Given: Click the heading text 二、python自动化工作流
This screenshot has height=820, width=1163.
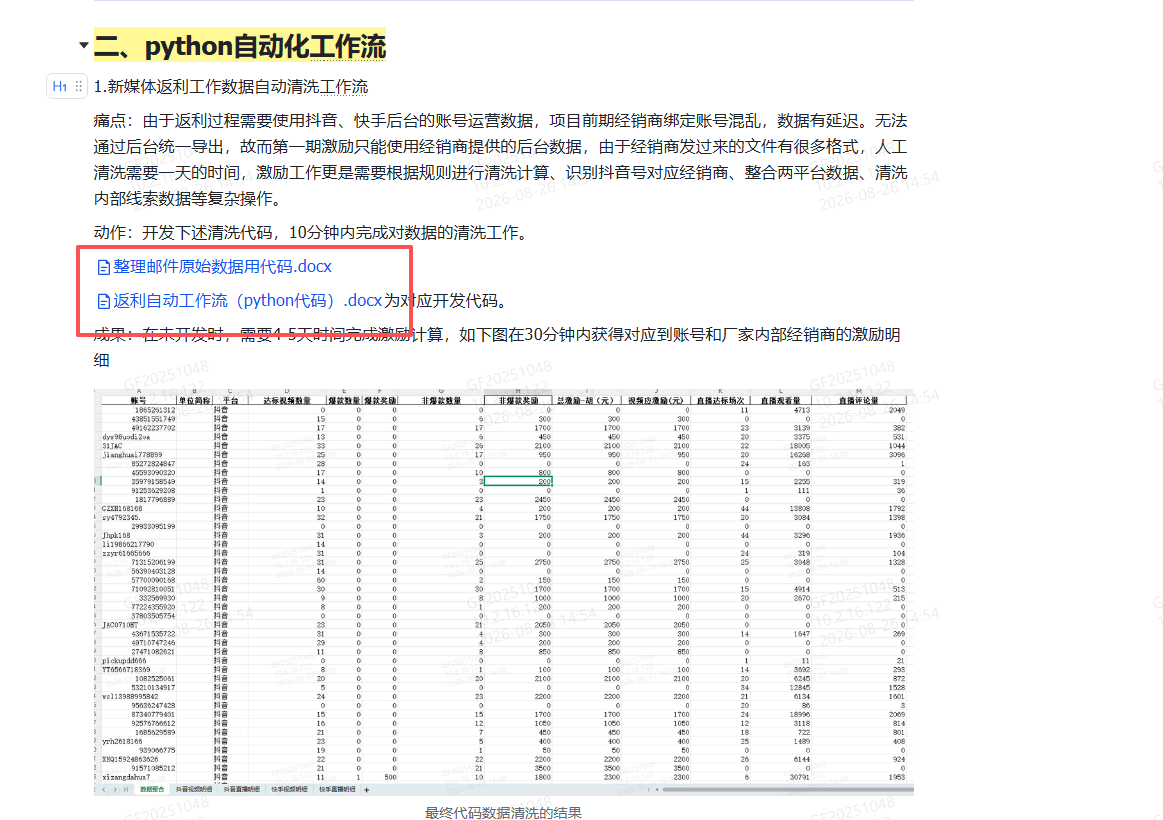Looking at the screenshot, I should (240, 46).
